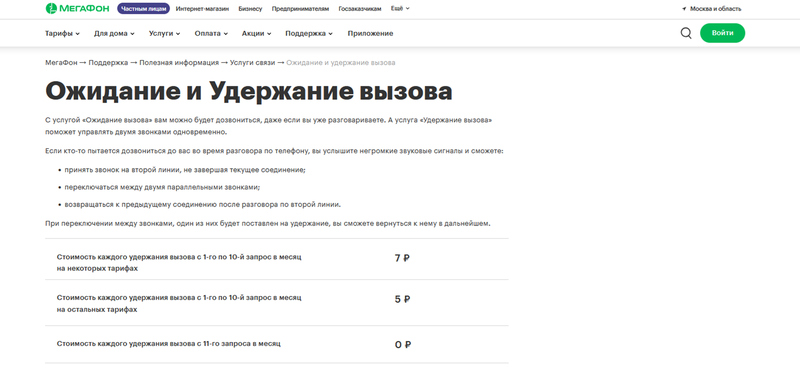Open the Предпринимателям section
Viewport: 800px width, 373px height.
click(x=301, y=9)
